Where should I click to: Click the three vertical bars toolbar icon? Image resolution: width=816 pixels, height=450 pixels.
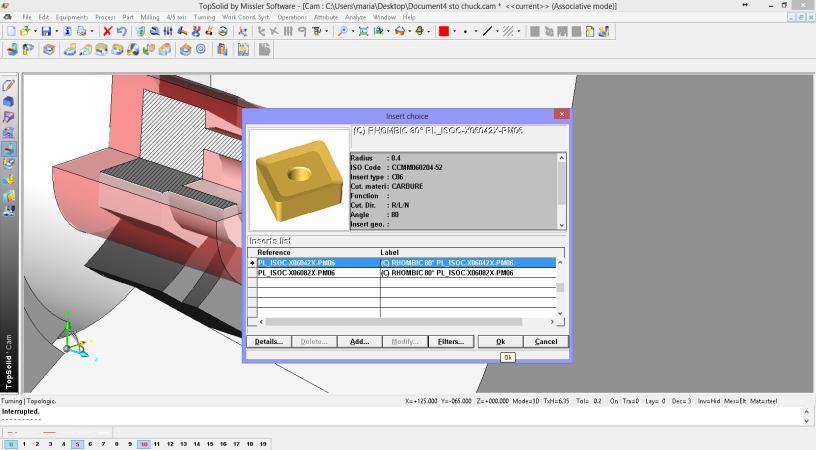(x=288, y=32)
